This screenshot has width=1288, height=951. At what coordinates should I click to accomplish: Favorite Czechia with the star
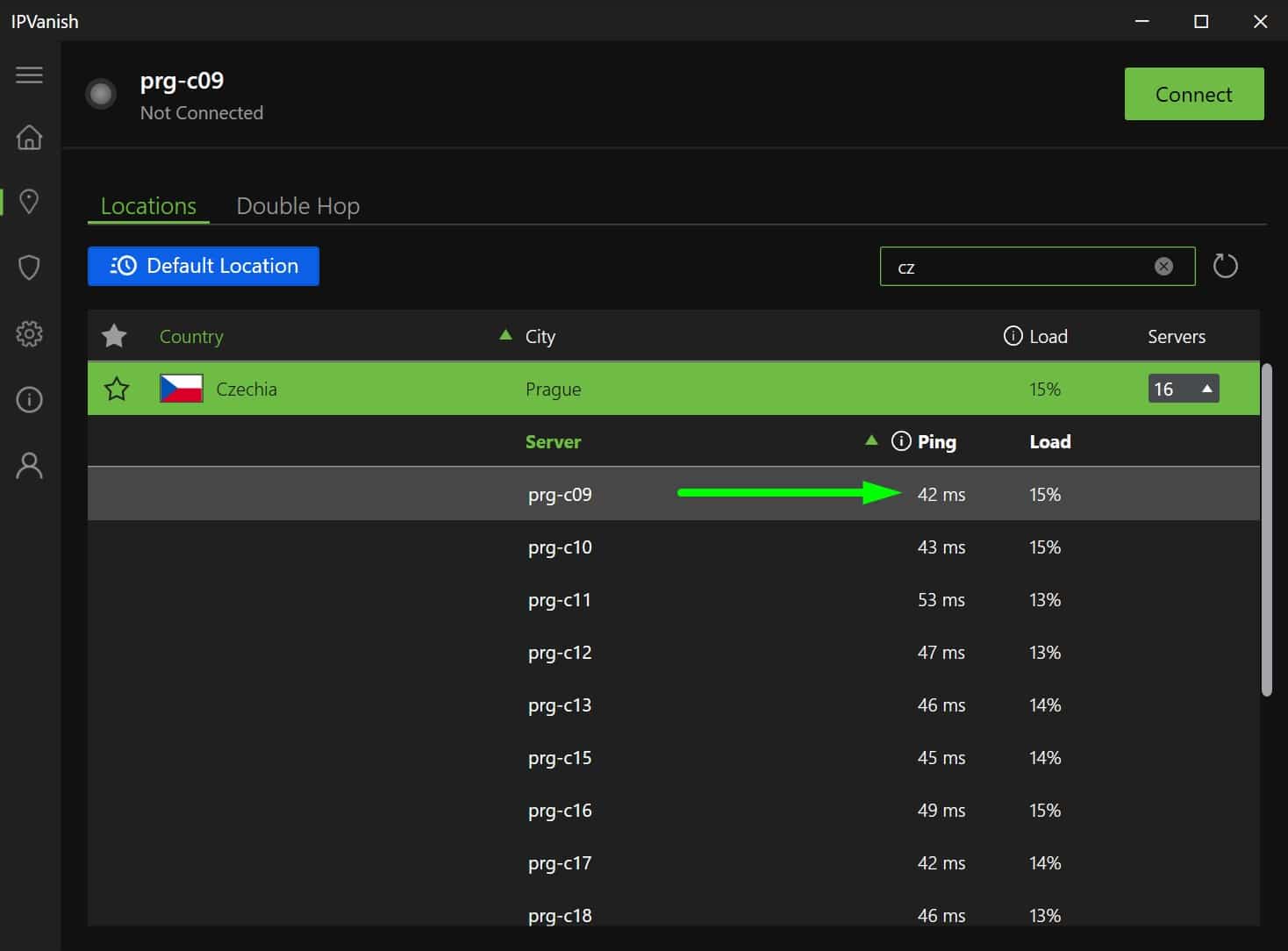(117, 389)
